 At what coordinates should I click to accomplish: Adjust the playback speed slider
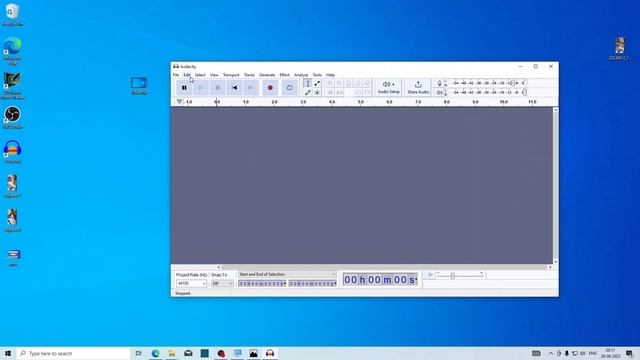(452, 276)
